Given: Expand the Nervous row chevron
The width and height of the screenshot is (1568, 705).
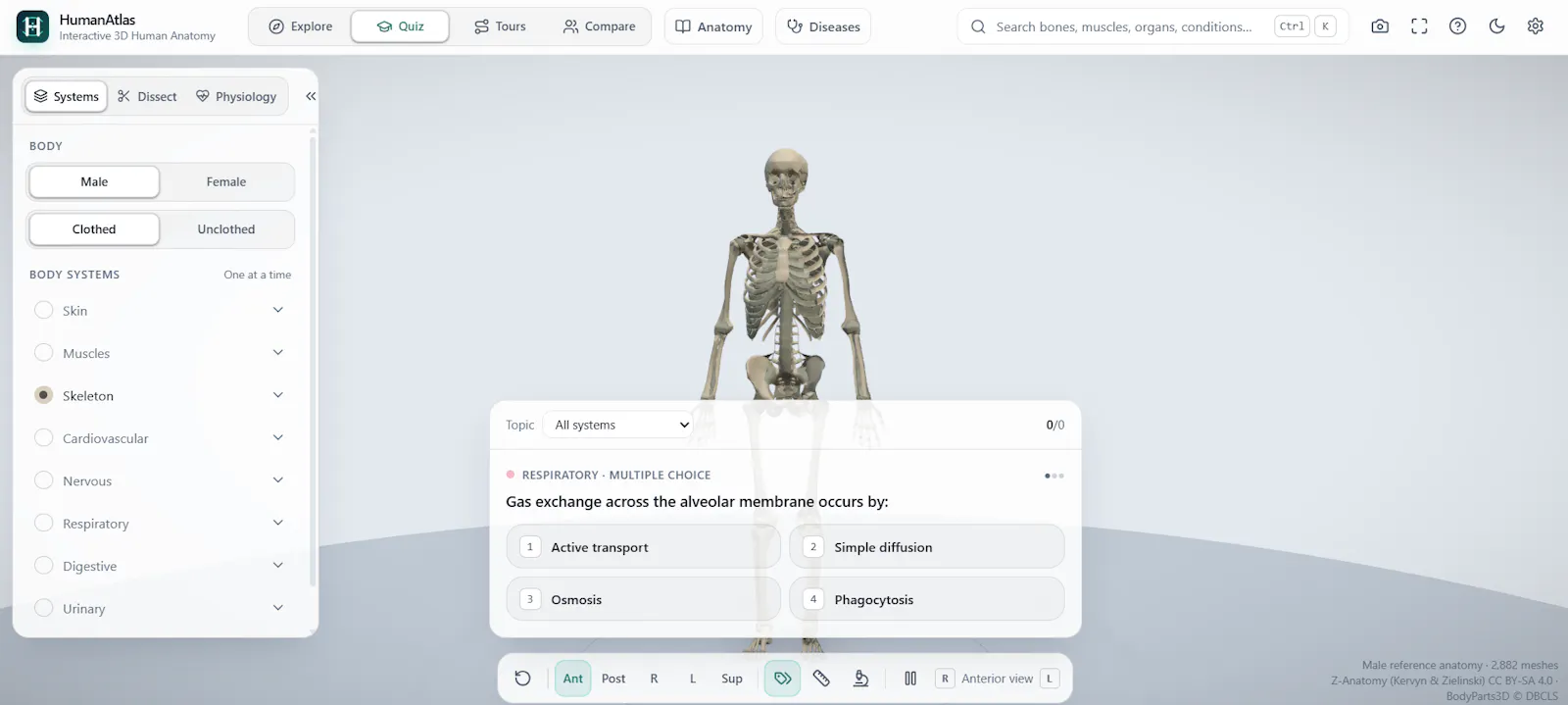Looking at the screenshot, I should pos(278,480).
